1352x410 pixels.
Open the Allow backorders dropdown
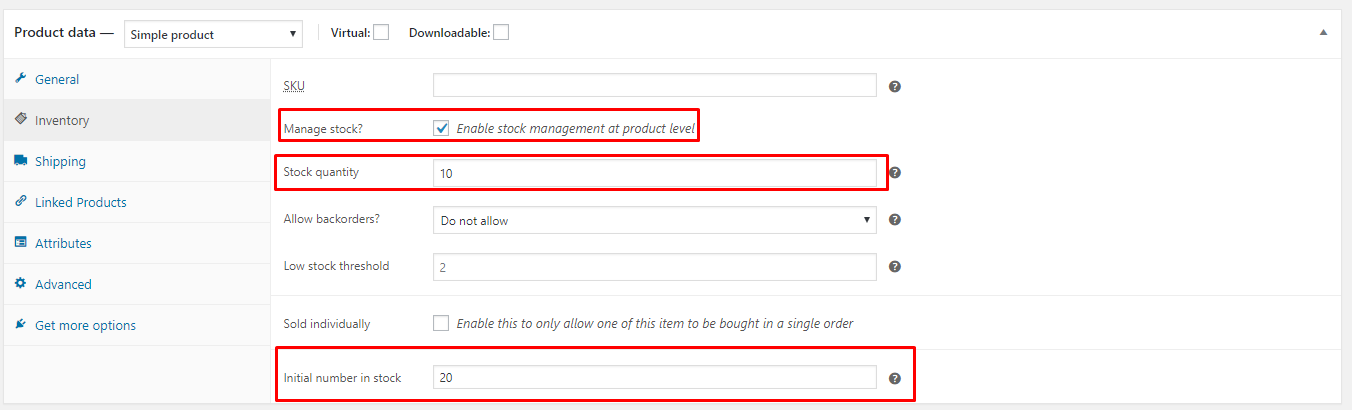tap(654, 220)
